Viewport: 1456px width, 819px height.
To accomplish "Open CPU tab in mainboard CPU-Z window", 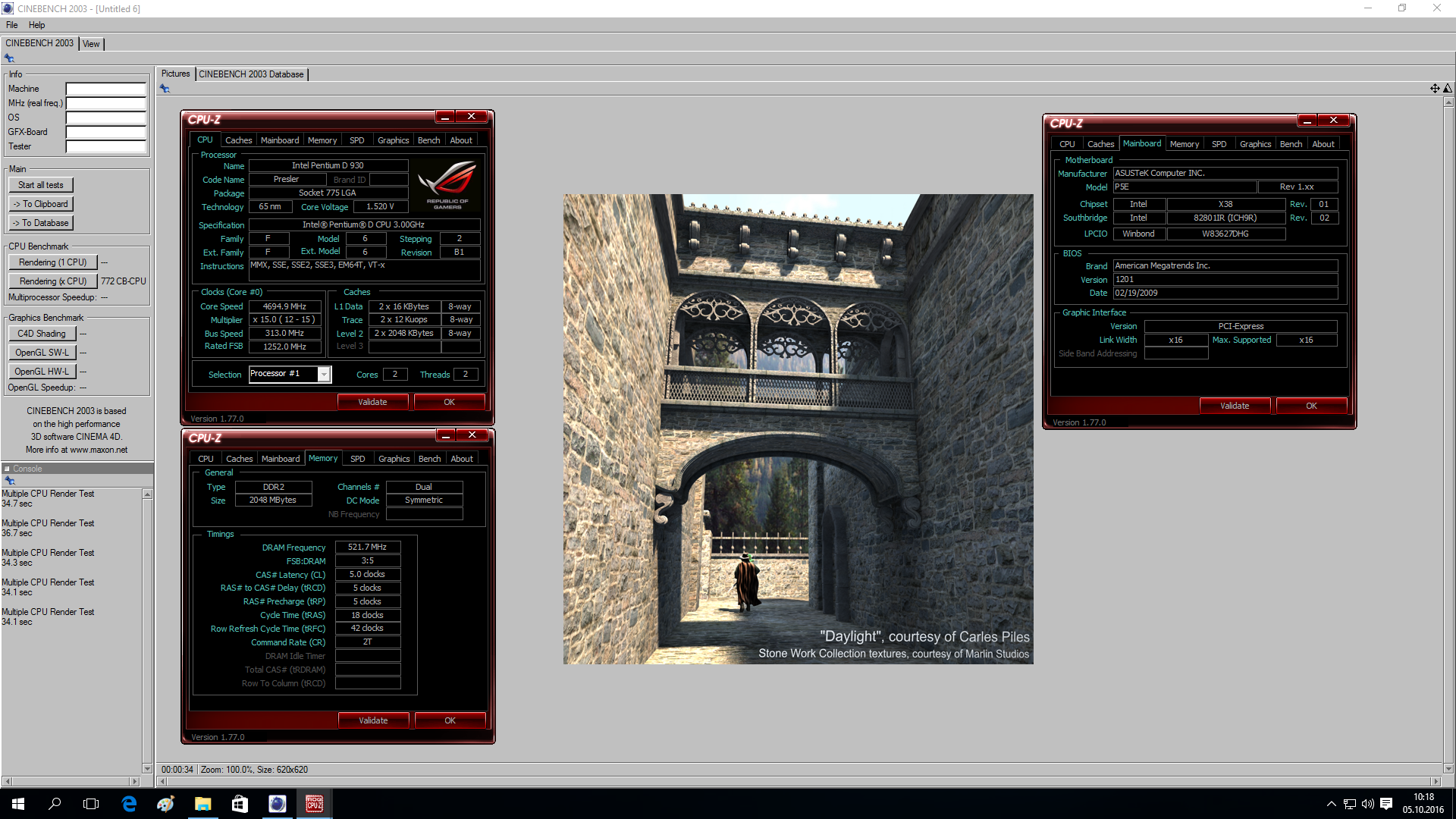I will click(x=1067, y=144).
